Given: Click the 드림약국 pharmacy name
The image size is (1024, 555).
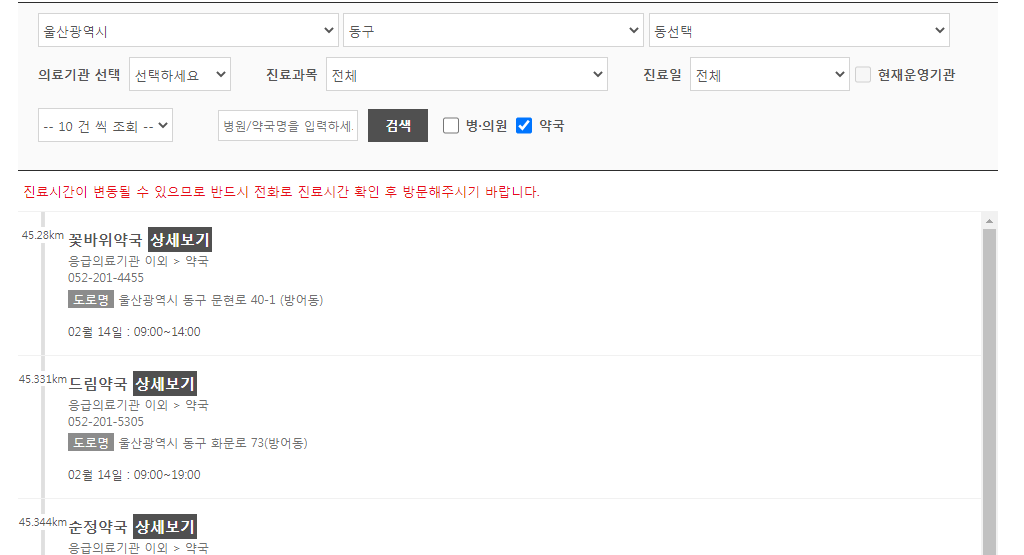Looking at the screenshot, I should (x=98, y=384).
